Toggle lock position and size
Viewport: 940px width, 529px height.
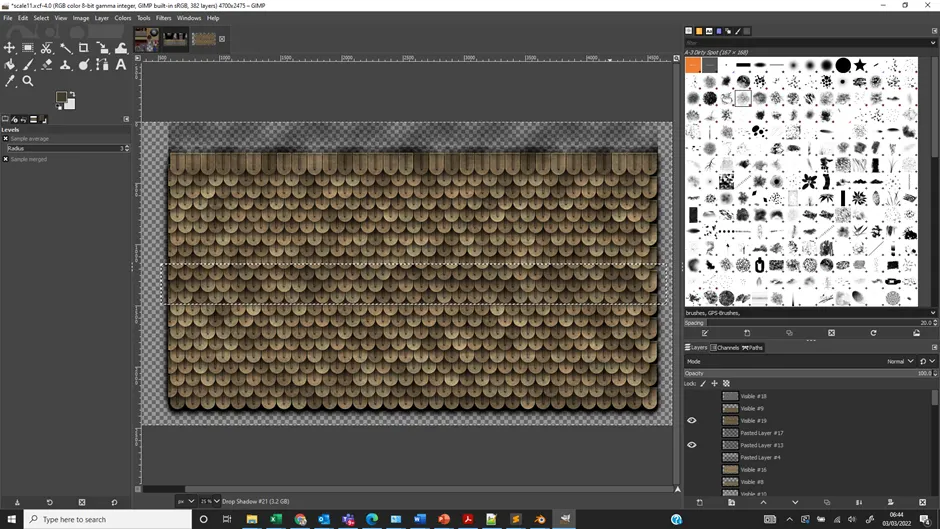715,384
